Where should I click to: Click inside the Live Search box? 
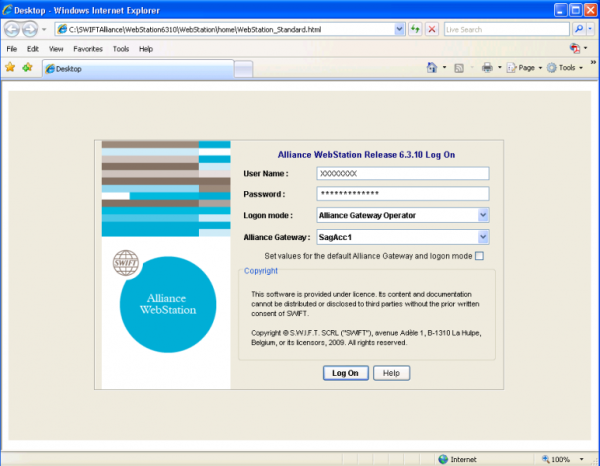pyautogui.click(x=506, y=29)
